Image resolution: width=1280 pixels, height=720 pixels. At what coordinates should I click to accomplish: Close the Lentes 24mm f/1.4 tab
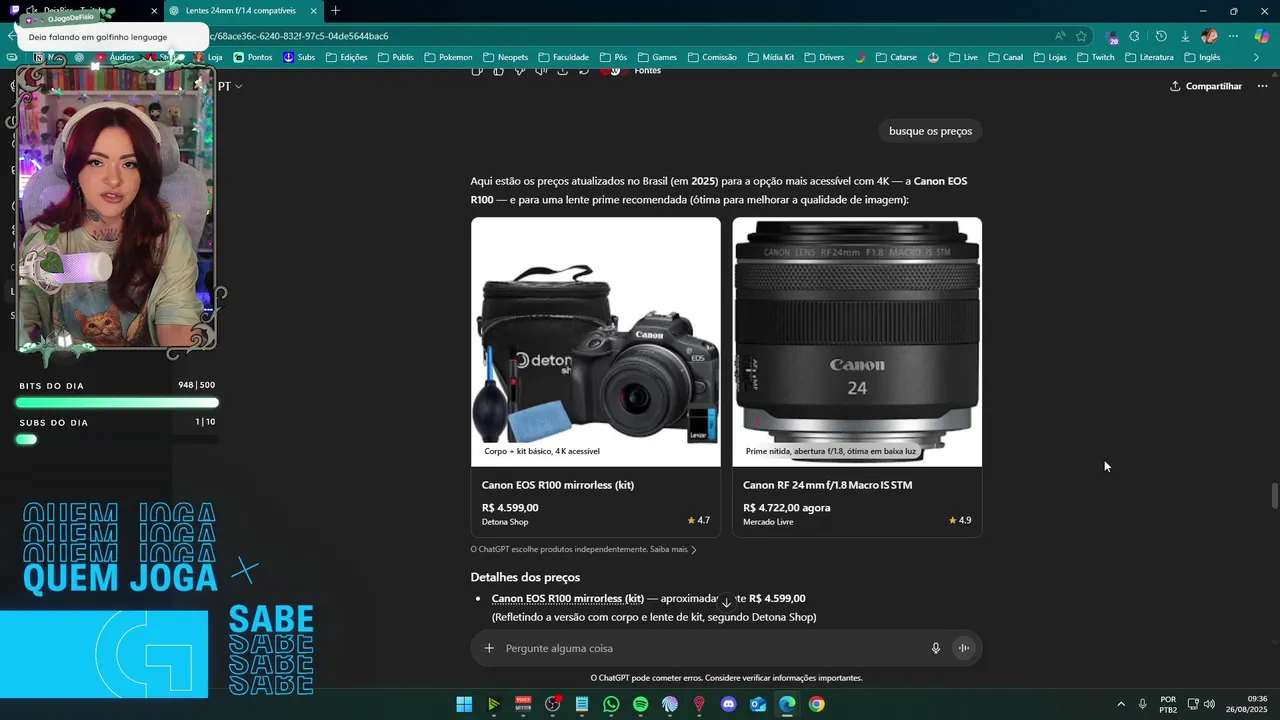click(x=316, y=11)
